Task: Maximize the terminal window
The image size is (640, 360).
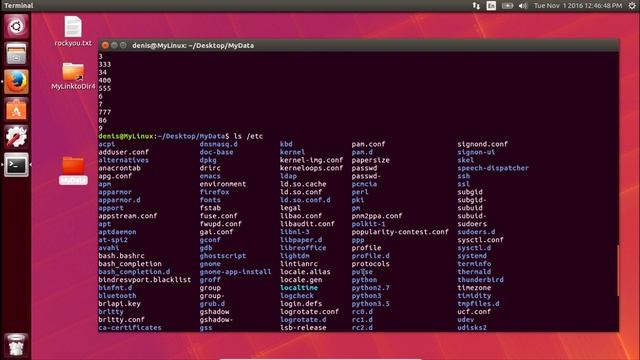Action: point(123,45)
